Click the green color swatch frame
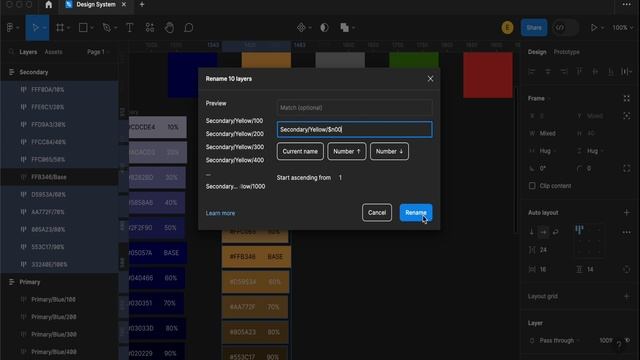 (x=414, y=60)
